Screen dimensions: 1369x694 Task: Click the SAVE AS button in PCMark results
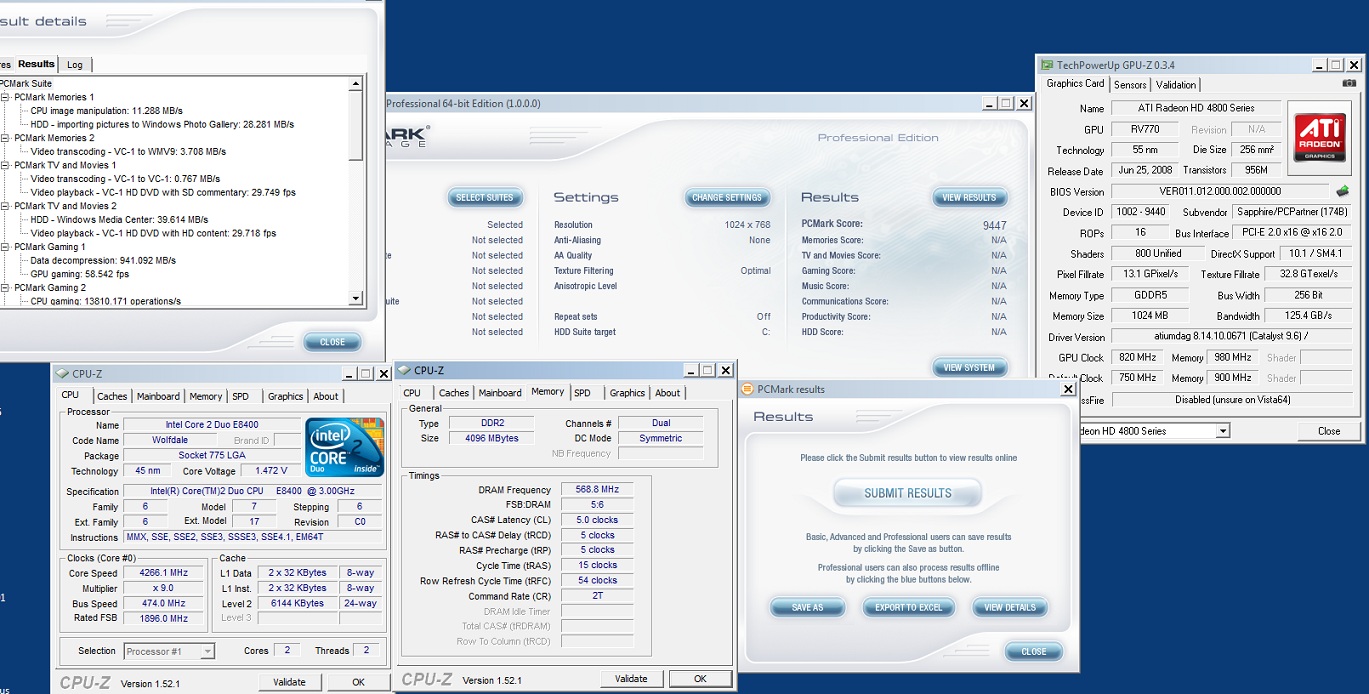tap(807, 608)
